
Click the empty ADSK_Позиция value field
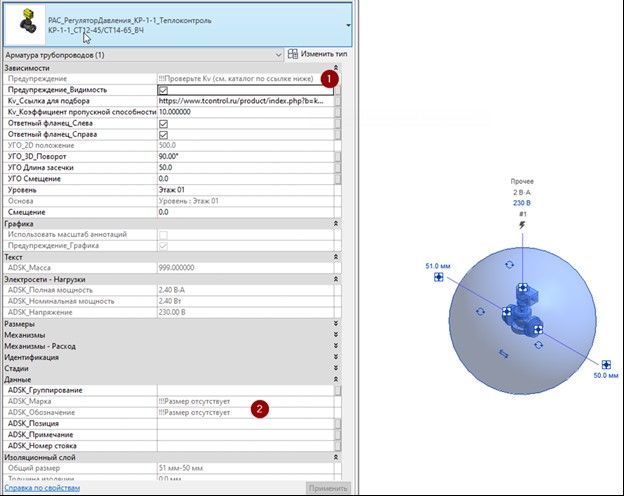coord(246,424)
